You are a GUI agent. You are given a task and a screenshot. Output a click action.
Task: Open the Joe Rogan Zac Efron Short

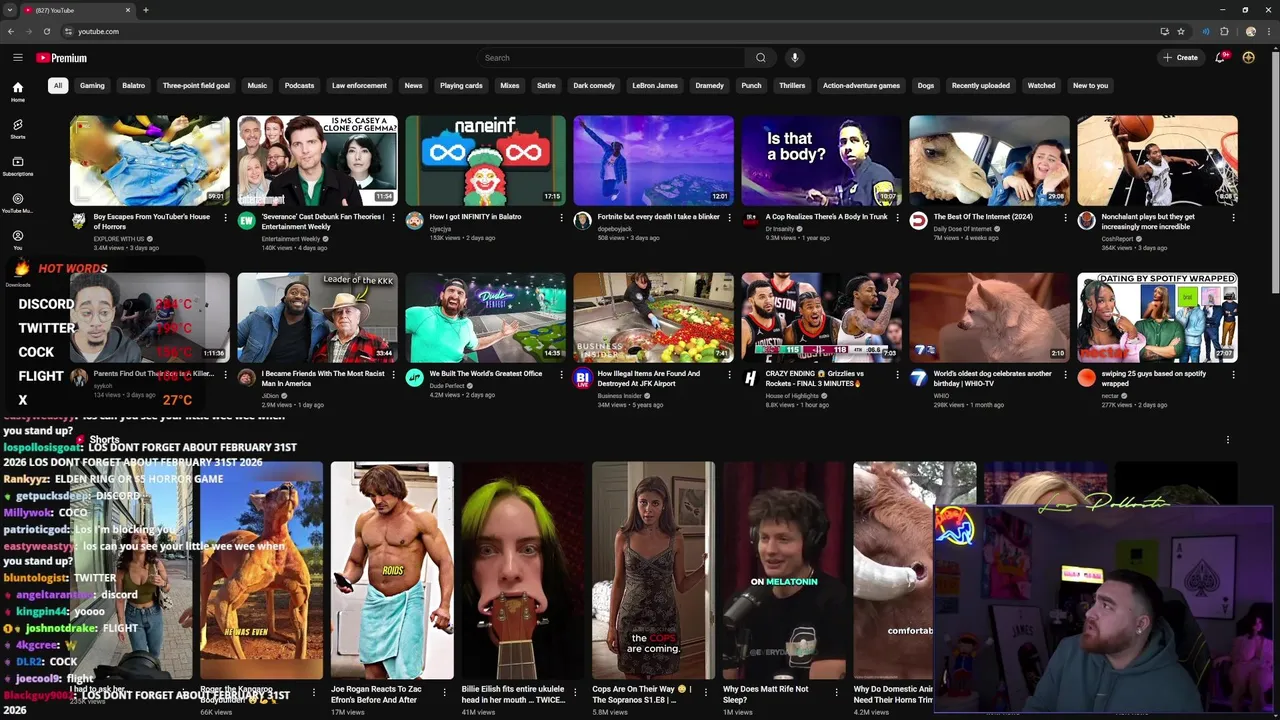pos(392,570)
